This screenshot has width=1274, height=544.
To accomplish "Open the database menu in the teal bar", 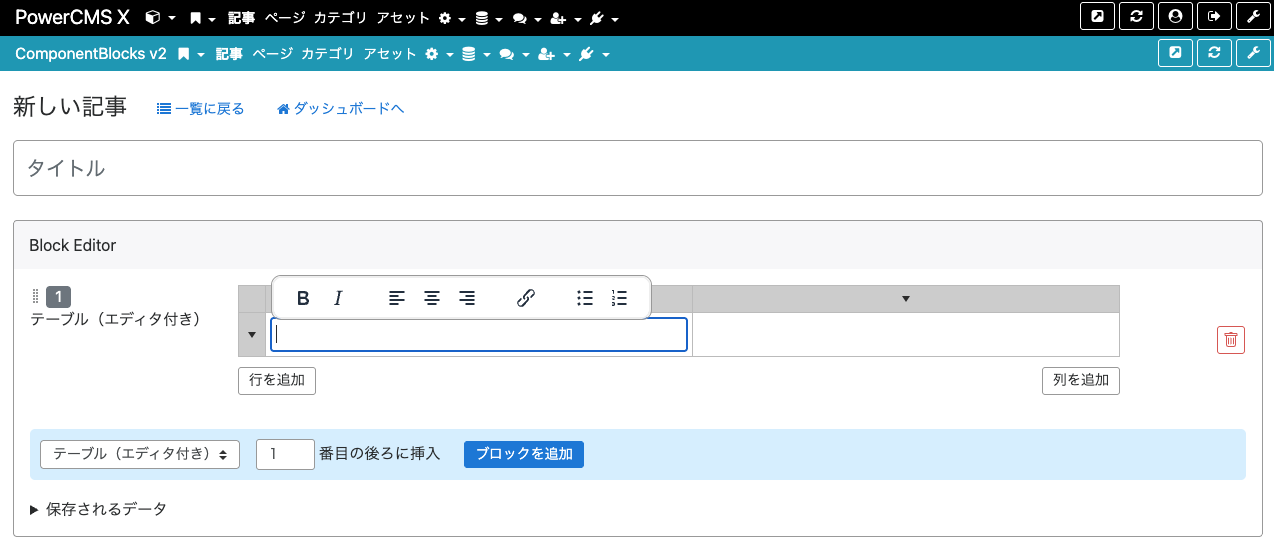I will [x=475, y=54].
